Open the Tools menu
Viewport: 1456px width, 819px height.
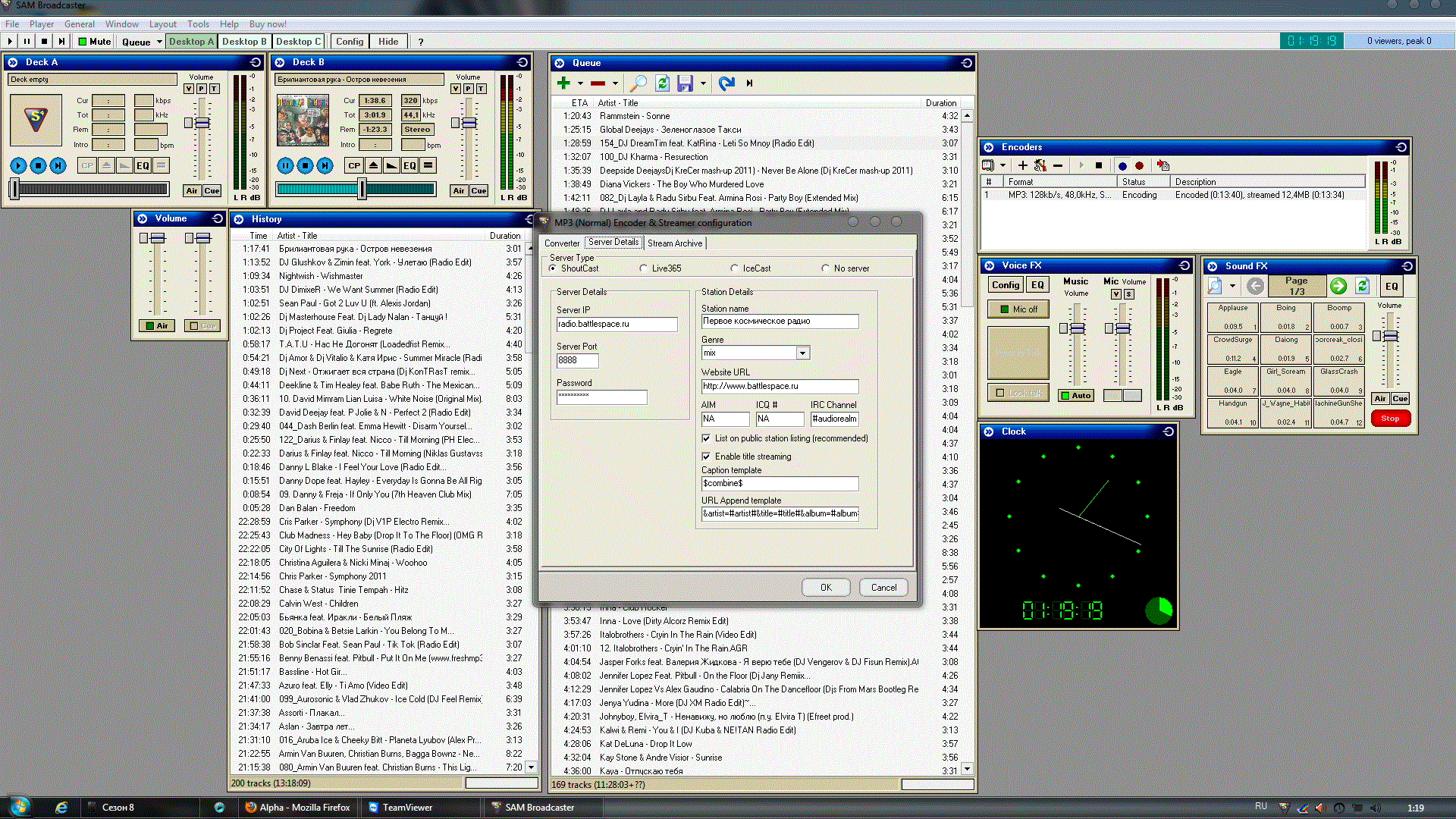(198, 24)
